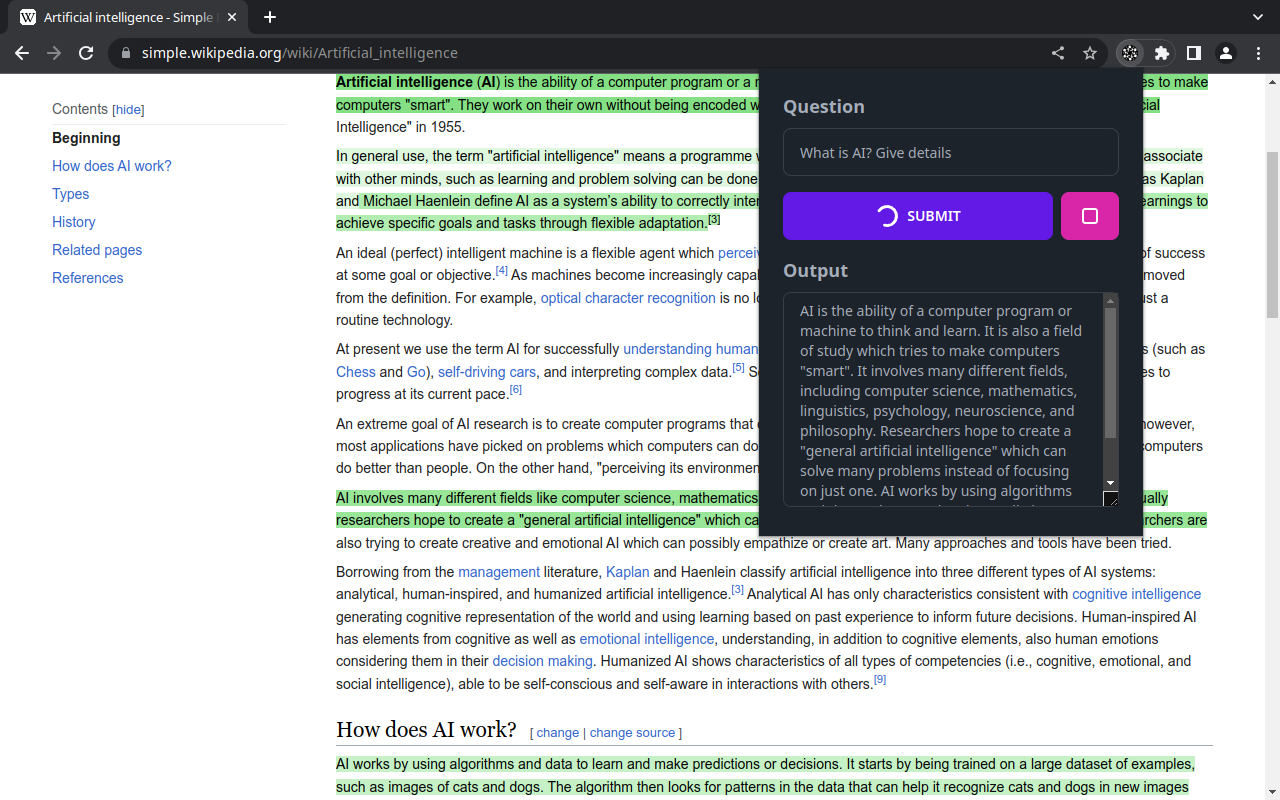
Task: Open the Chrome three-dot menu
Action: pyautogui.click(x=1257, y=53)
